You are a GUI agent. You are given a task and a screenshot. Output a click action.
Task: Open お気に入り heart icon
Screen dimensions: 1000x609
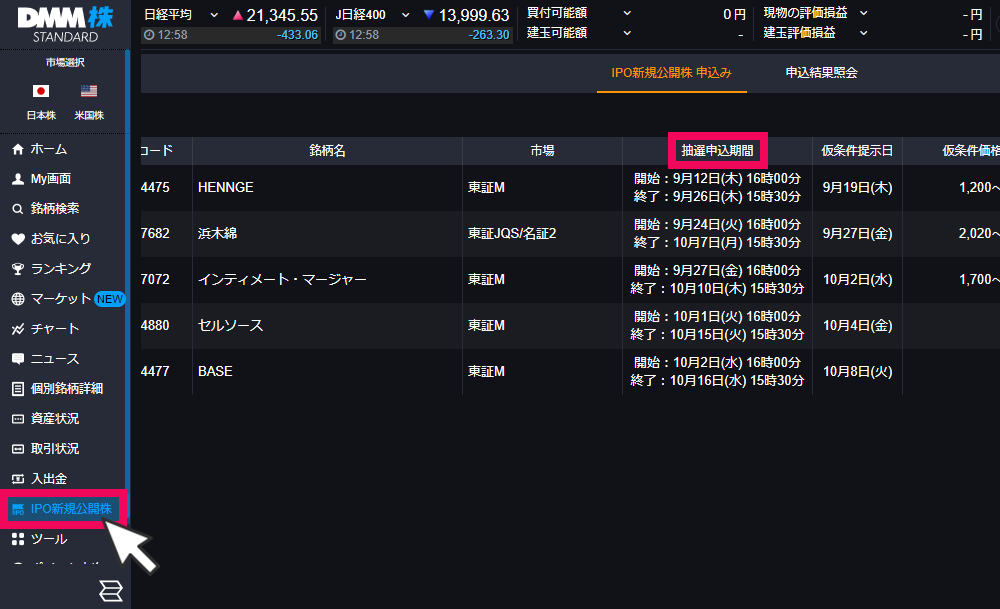[17, 239]
